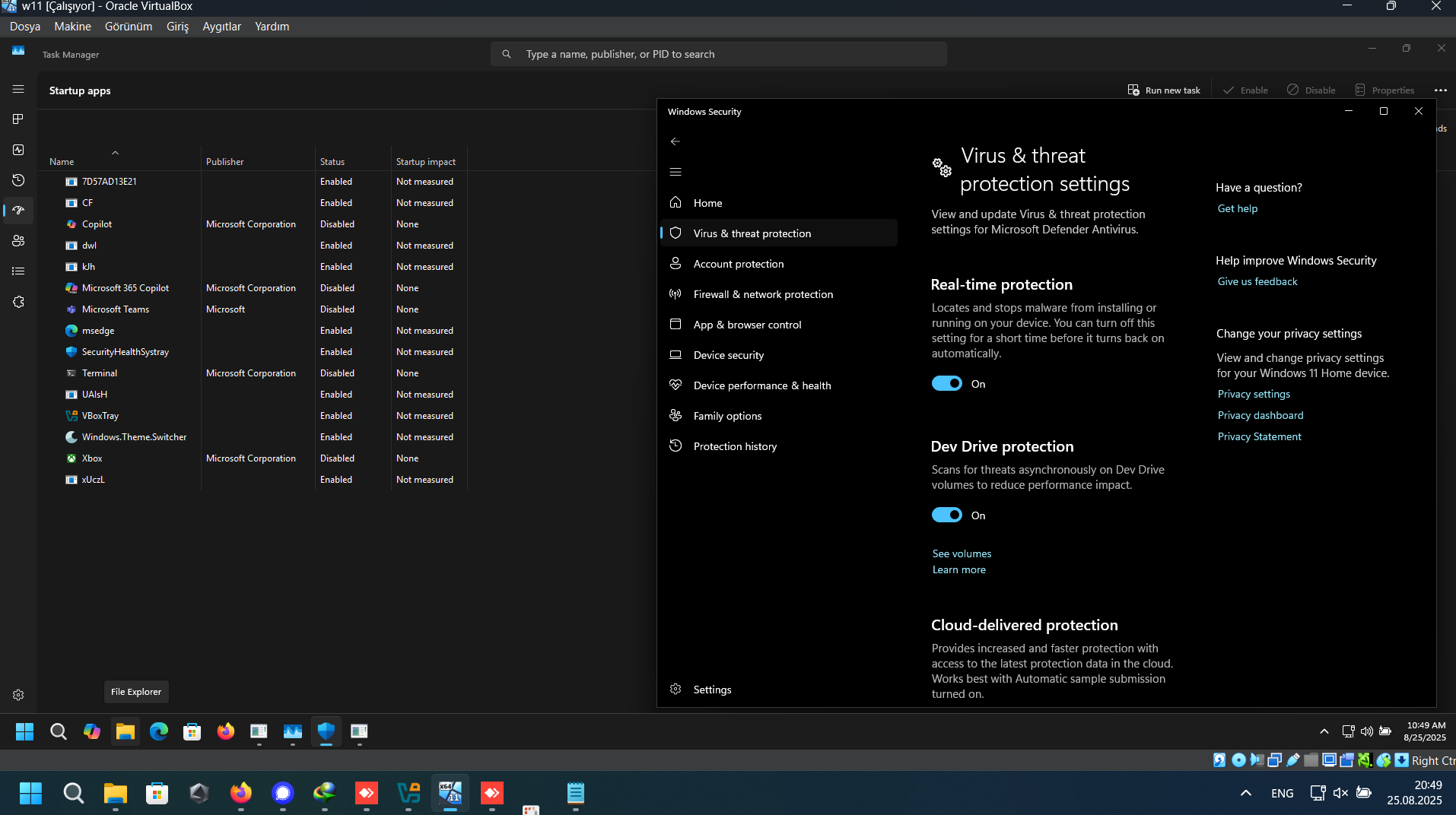
Task: Select Startup apps icon in Task Manager sidebar
Action: click(x=18, y=211)
